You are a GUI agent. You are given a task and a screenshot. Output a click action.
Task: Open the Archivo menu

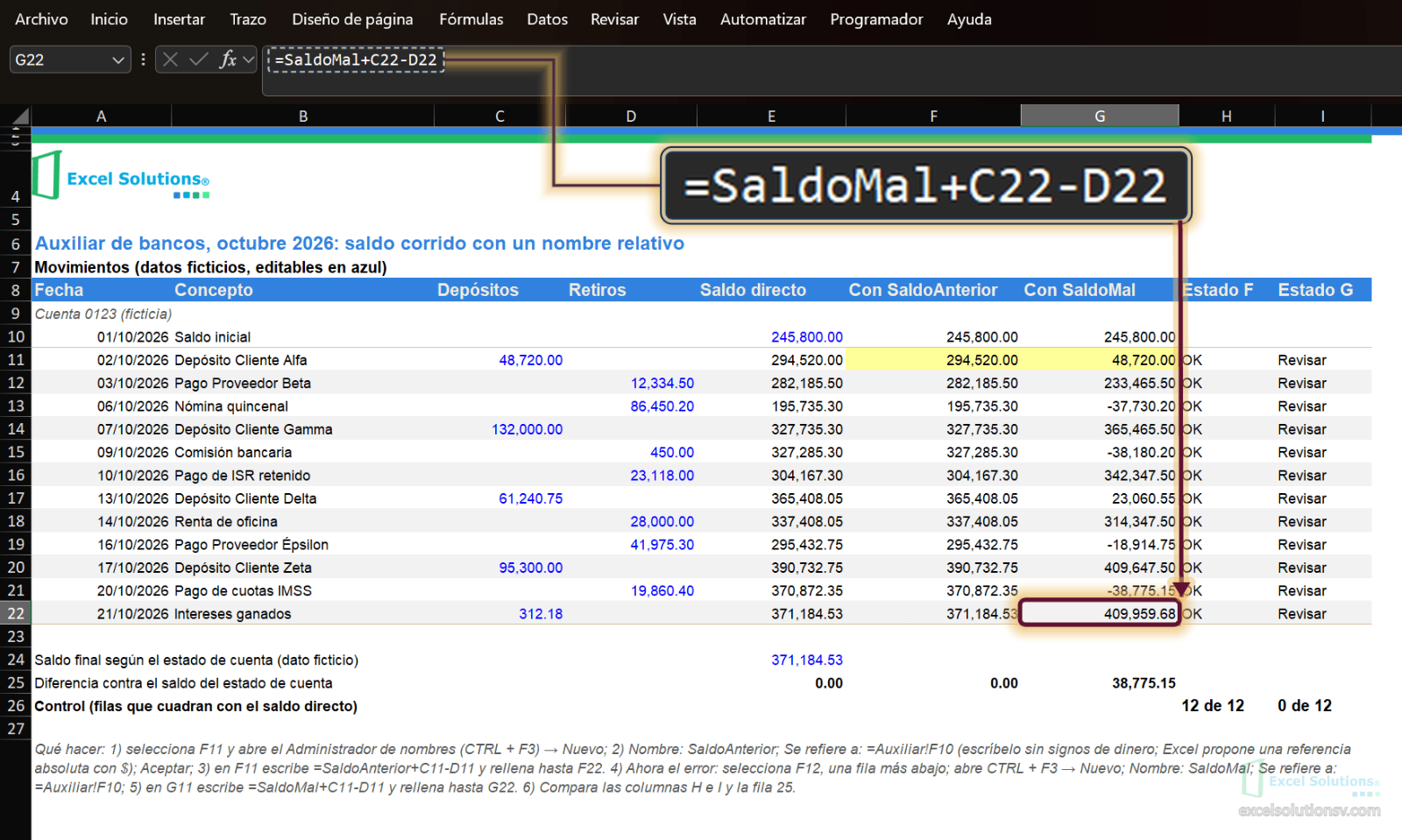coord(41,19)
